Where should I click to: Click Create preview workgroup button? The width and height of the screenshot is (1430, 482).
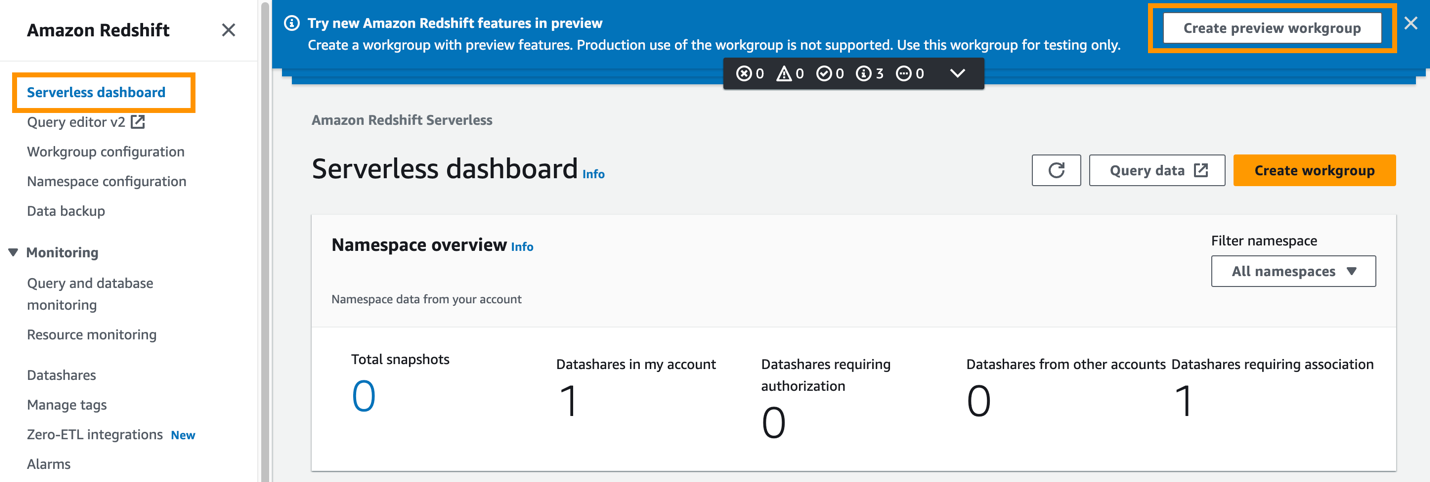1271,28
